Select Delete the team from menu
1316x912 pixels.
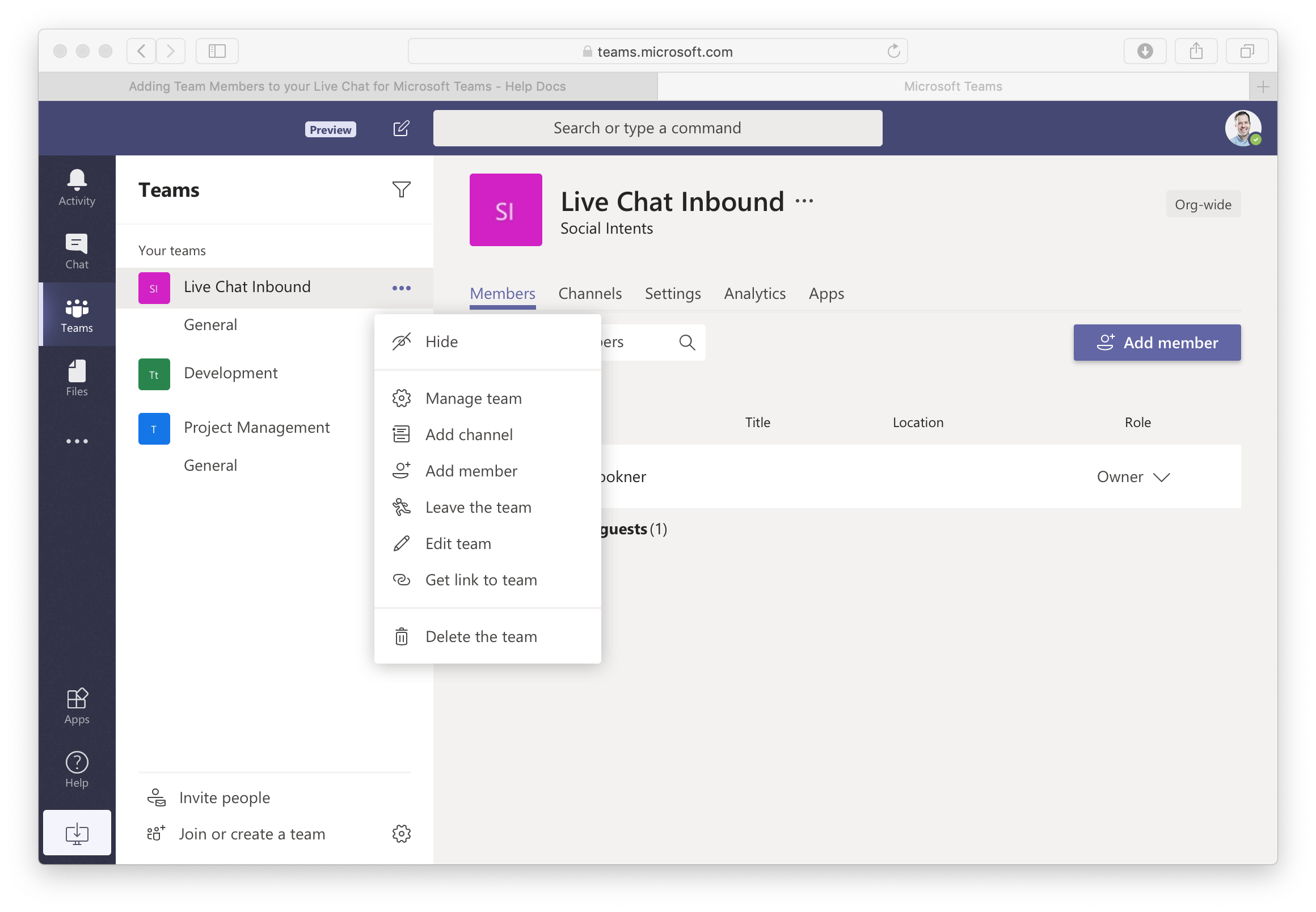(x=480, y=636)
